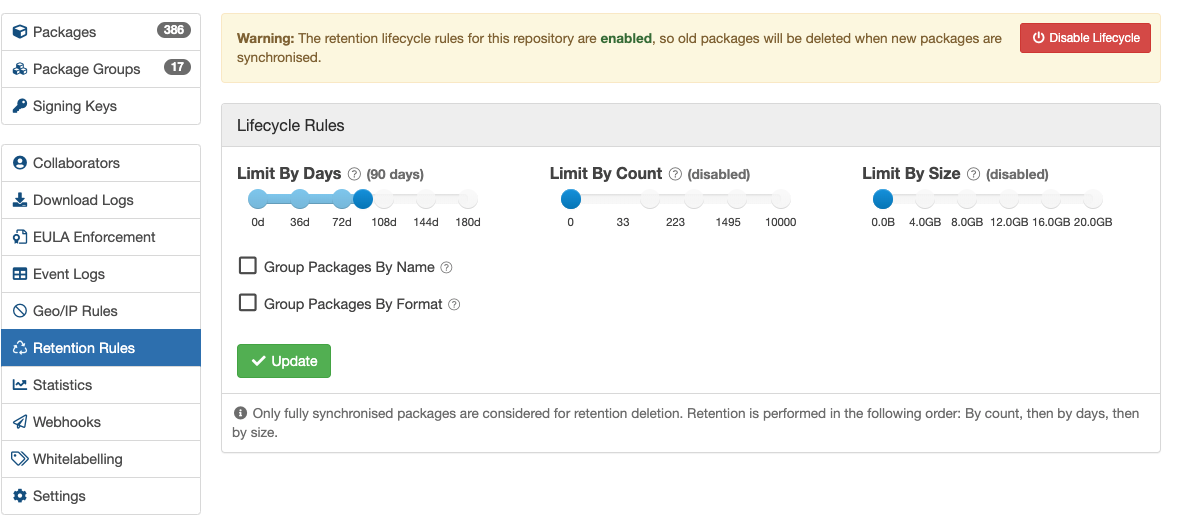Click the Whitelabelling tag icon

pos(20,459)
